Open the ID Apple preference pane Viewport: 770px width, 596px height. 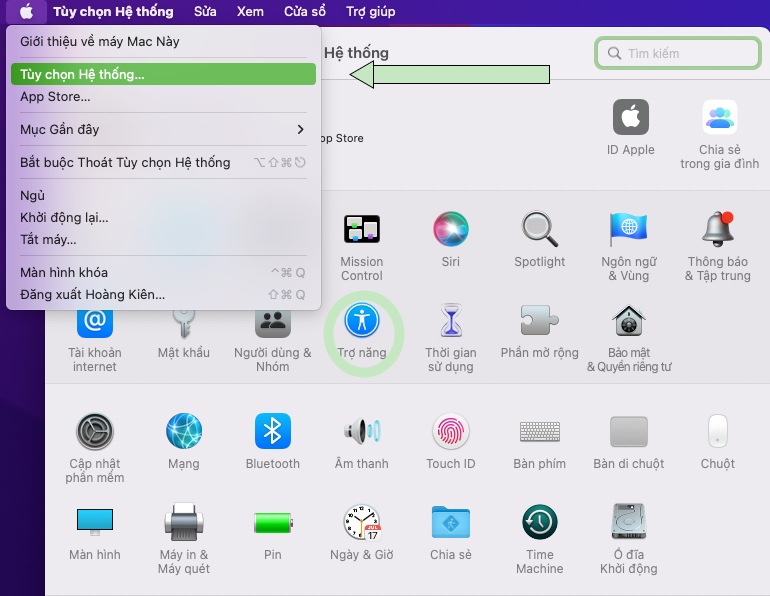pyautogui.click(x=631, y=127)
